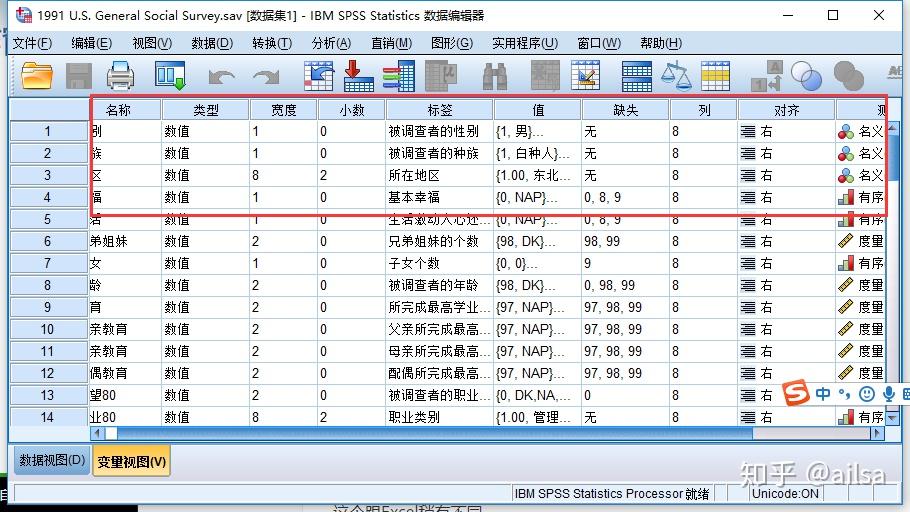The image size is (910, 512).
Task: Select row number 14 header
Action: click(49, 417)
